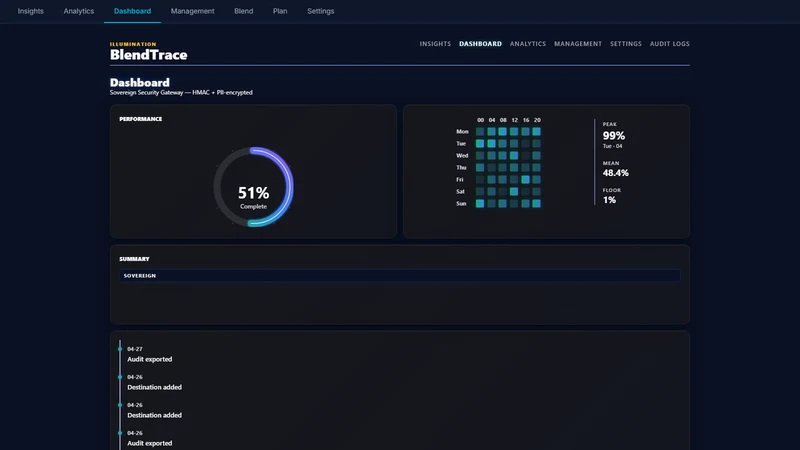The width and height of the screenshot is (800, 450).
Task: Click the Sun 00 heatmap cell
Action: (480, 204)
